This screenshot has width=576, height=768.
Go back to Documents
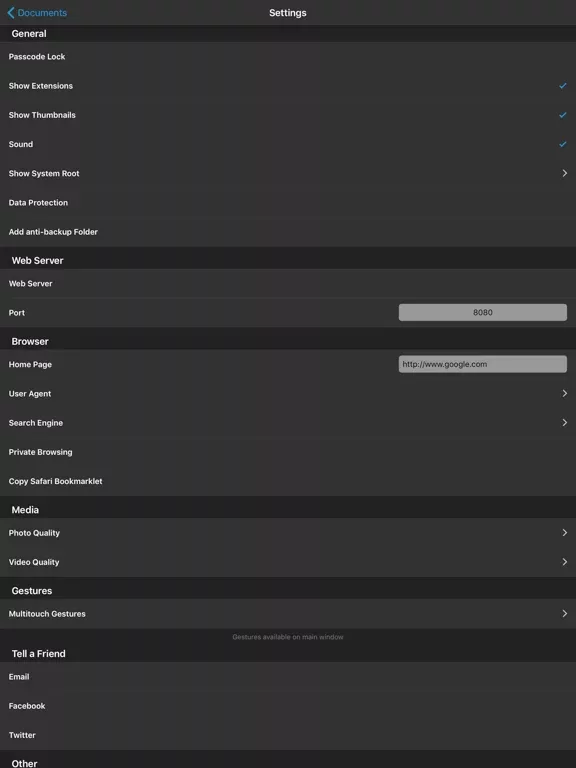coord(37,13)
